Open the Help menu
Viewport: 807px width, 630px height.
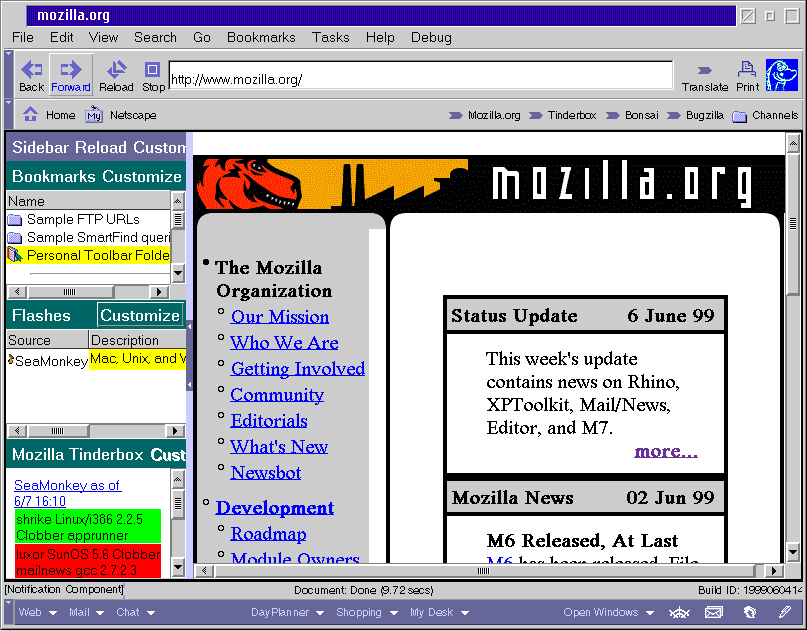(380, 38)
